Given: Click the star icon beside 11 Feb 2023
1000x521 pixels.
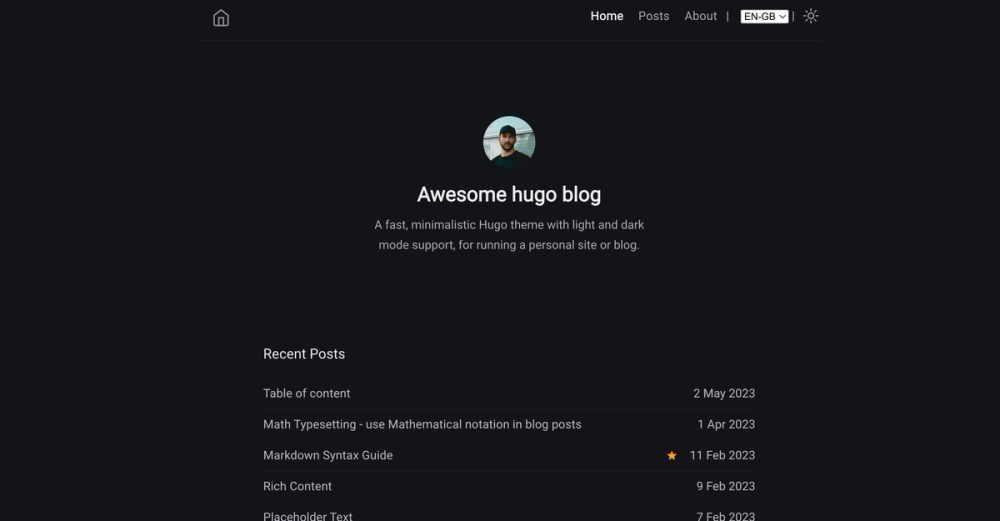Looking at the screenshot, I should click(672, 455).
